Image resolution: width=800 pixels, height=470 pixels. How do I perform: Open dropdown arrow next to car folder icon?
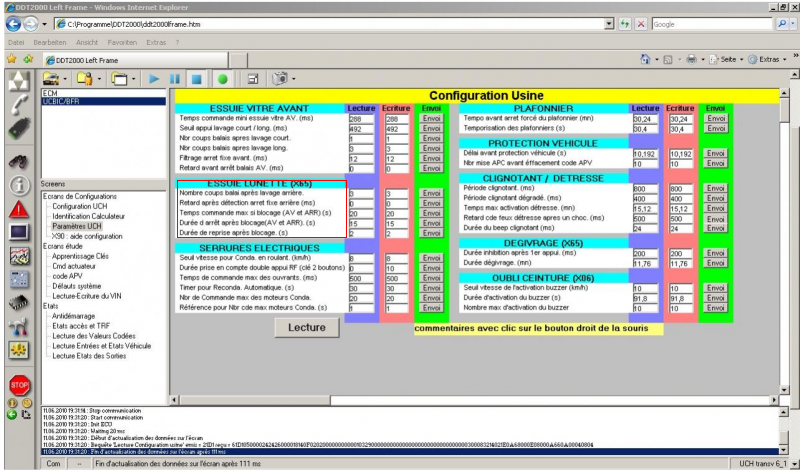(65, 79)
